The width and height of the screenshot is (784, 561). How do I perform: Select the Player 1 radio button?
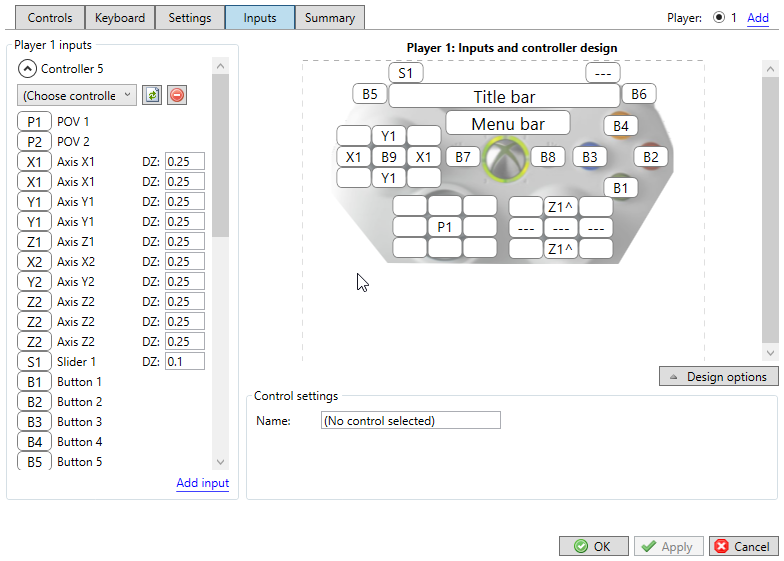coord(719,18)
